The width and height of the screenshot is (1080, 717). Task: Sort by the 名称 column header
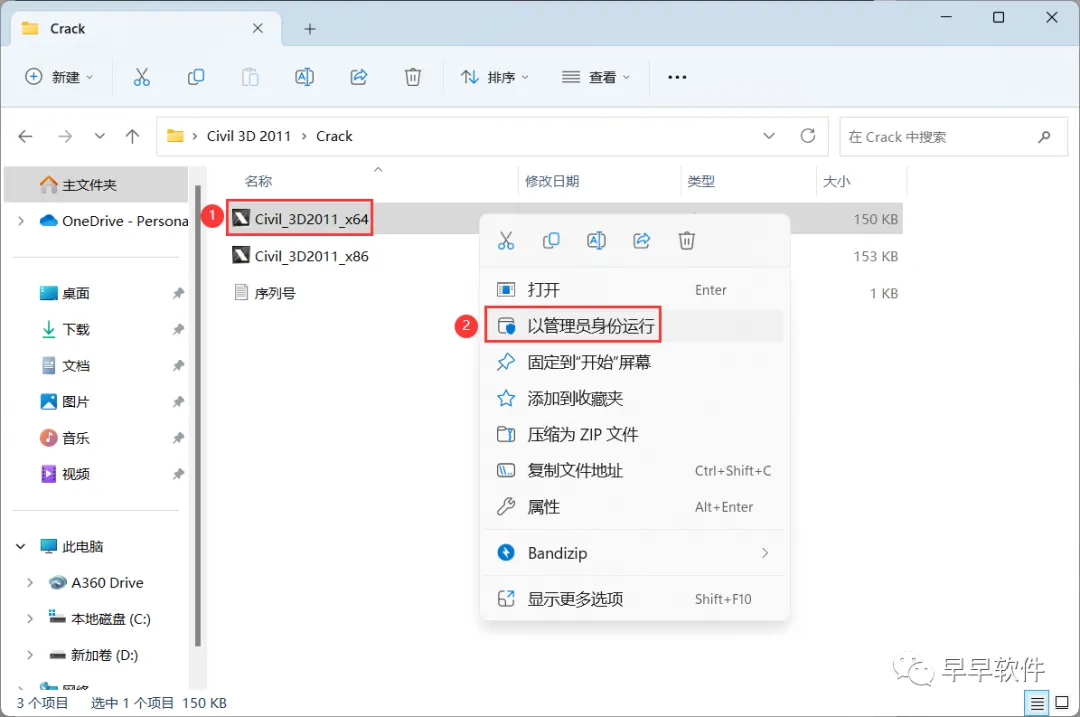click(x=258, y=181)
